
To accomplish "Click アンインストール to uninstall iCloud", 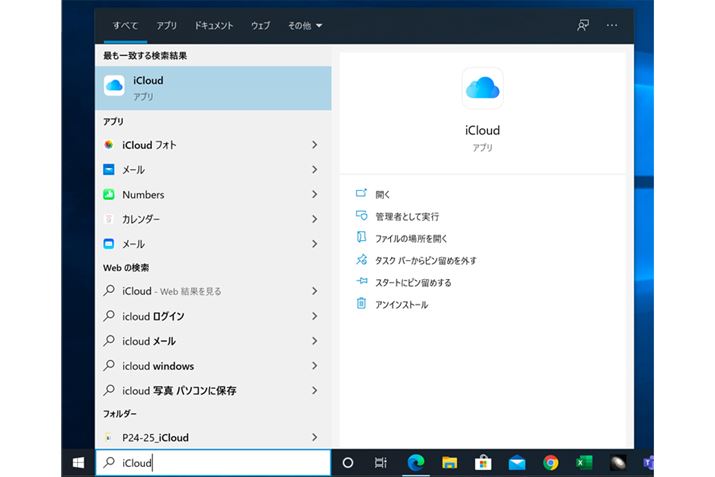I will pos(401,304).
